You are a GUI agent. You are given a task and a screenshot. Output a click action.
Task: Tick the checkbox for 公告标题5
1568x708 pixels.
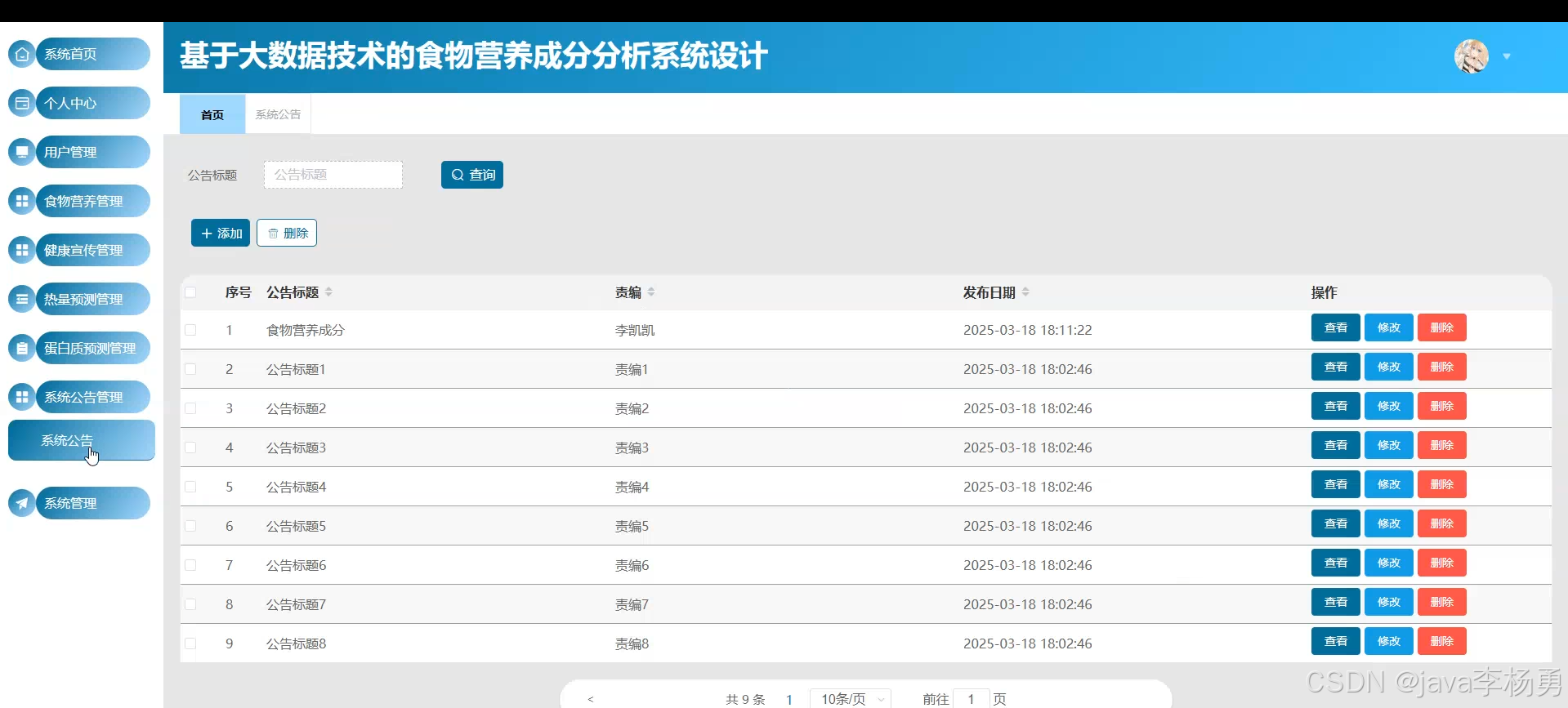click(x=190, y=526)
